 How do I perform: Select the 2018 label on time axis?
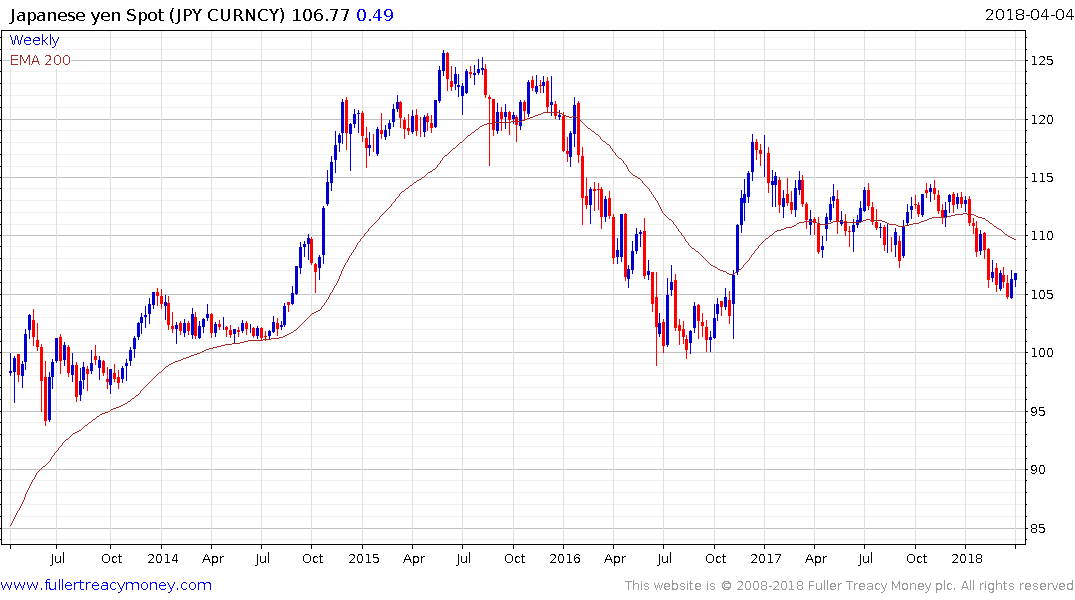click(967, 558)
